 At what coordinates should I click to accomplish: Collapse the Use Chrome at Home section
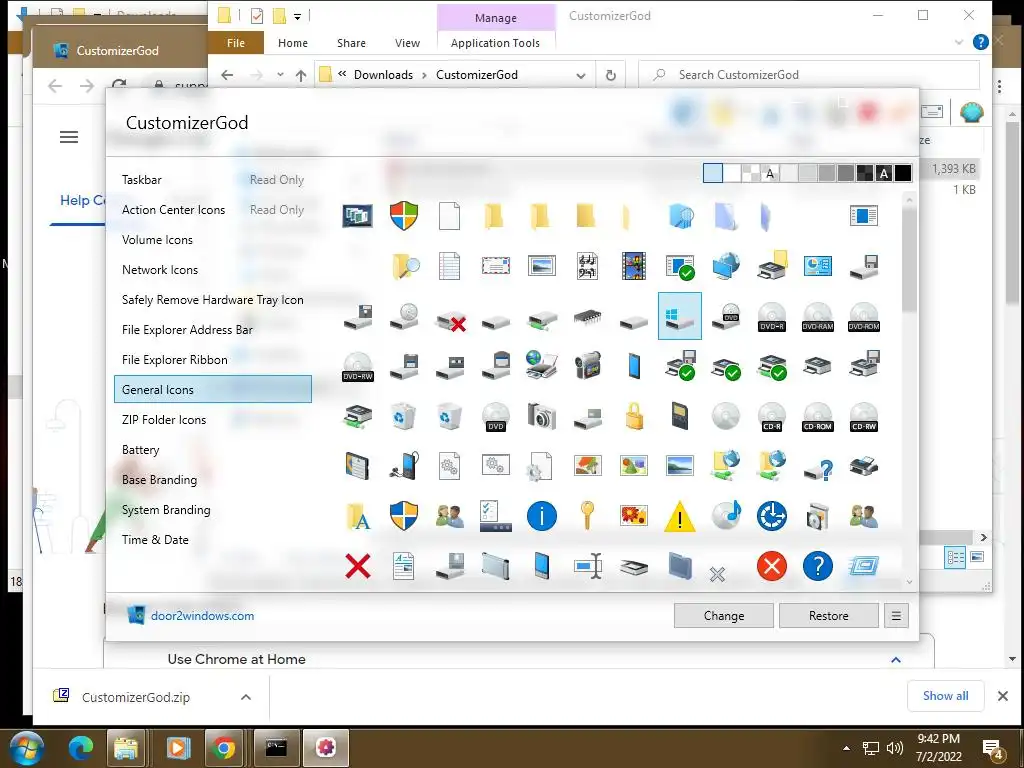point(896,660)
